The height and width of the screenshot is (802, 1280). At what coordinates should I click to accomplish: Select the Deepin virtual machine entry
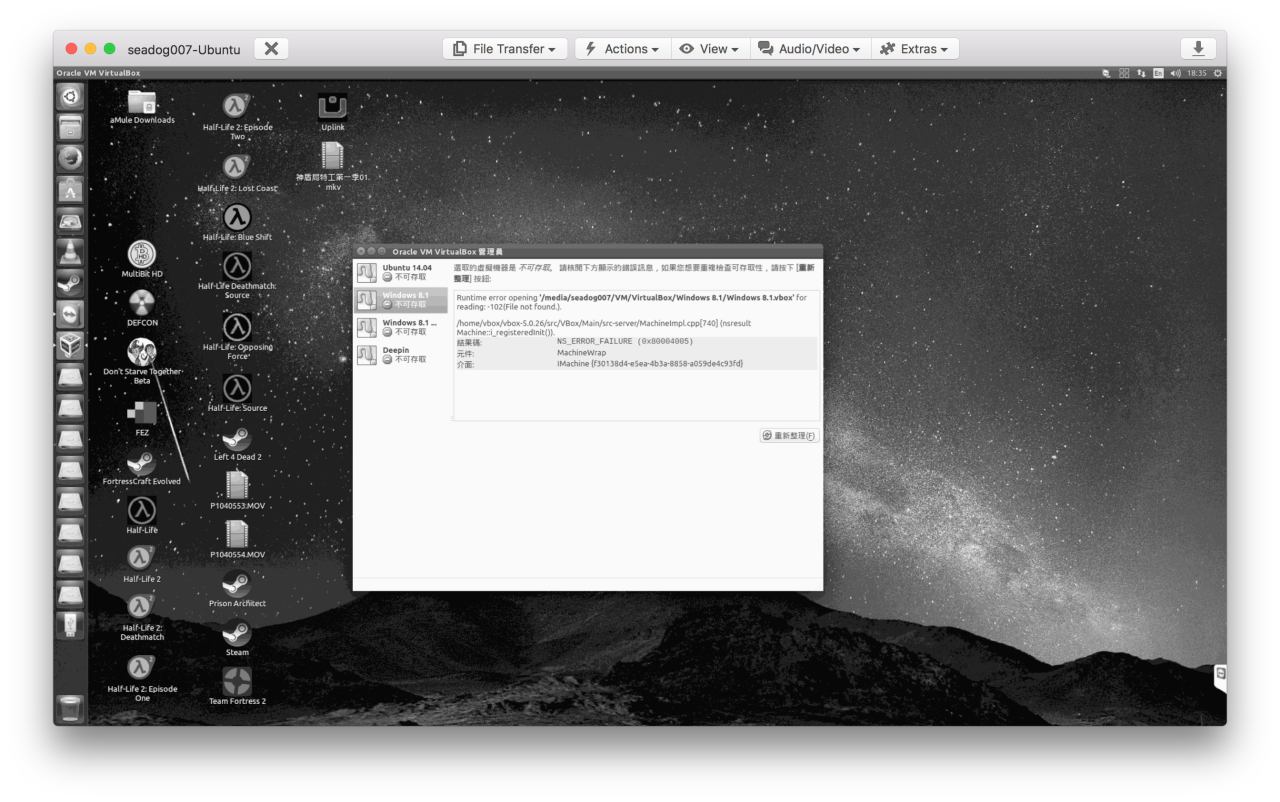401,354
